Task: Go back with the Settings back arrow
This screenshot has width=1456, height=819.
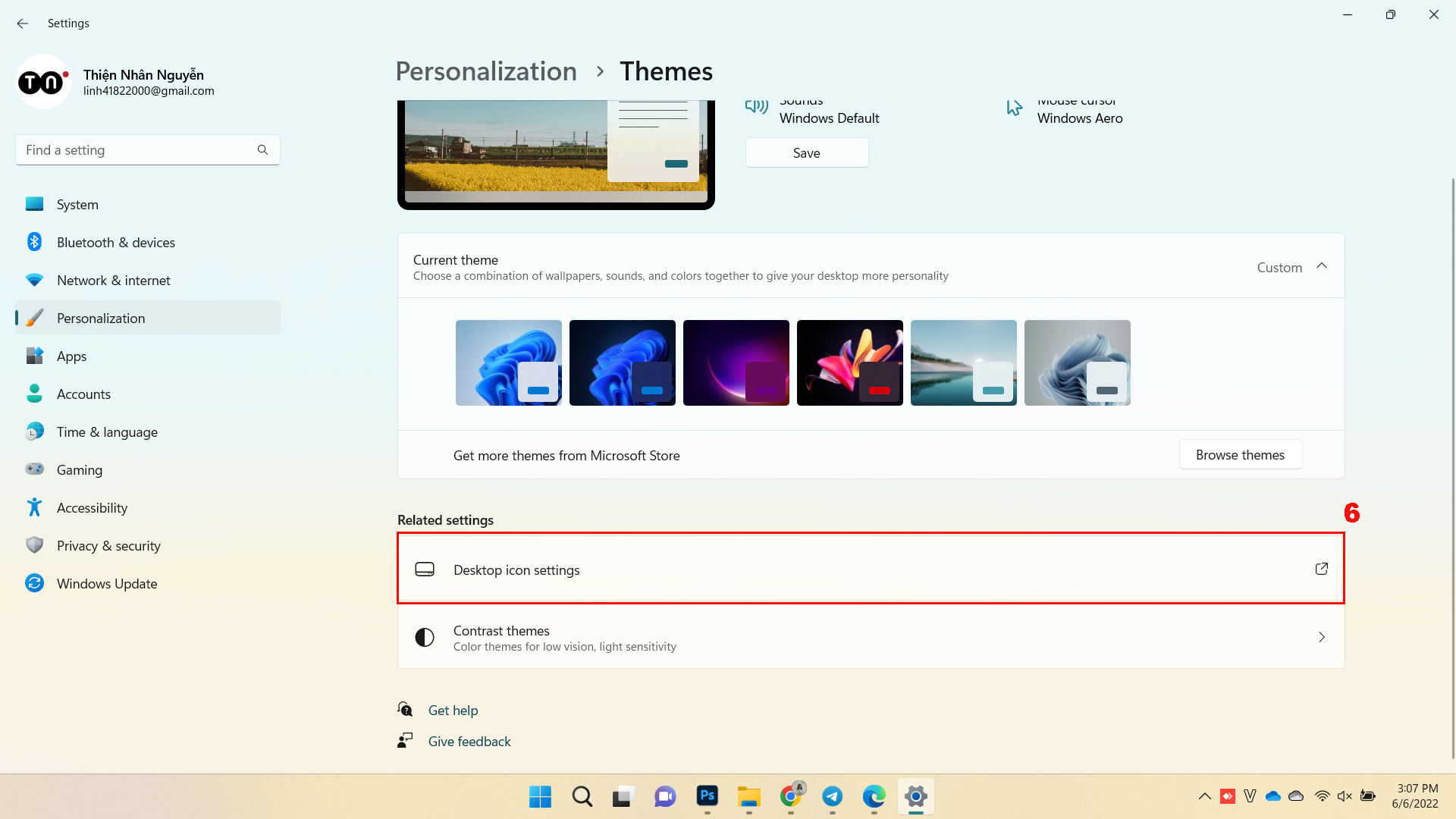Action: pos(23,24)
